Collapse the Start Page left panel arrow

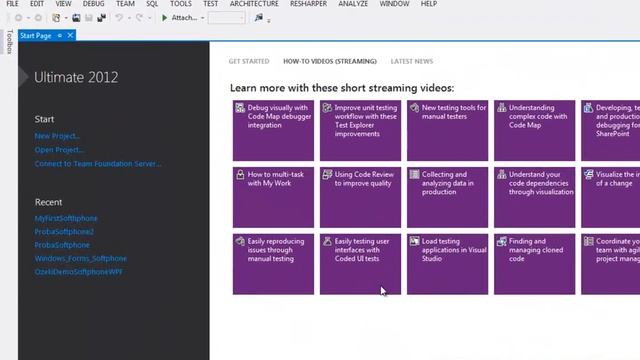[x=23, y=77]
